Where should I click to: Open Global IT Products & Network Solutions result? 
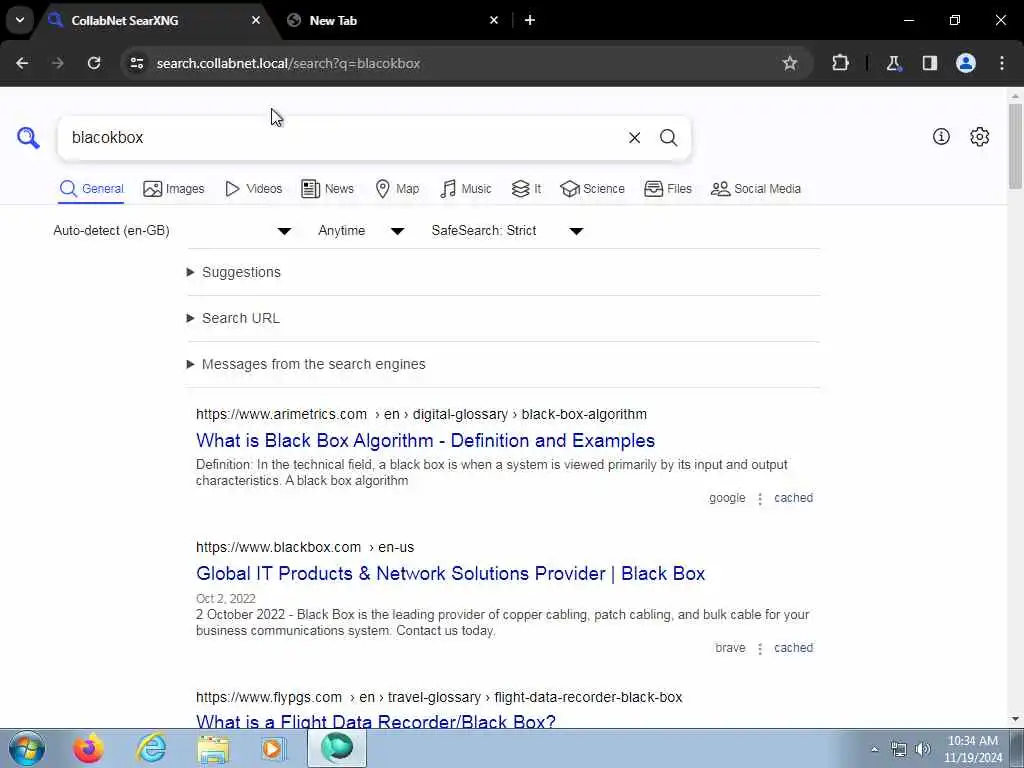tap(451, 573)
